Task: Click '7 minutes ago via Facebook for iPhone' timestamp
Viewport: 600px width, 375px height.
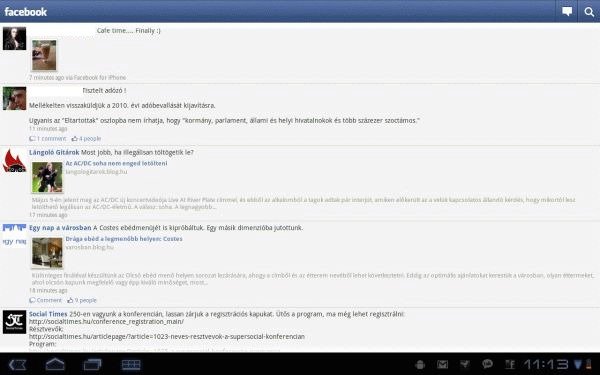Action: click(77, 77)
